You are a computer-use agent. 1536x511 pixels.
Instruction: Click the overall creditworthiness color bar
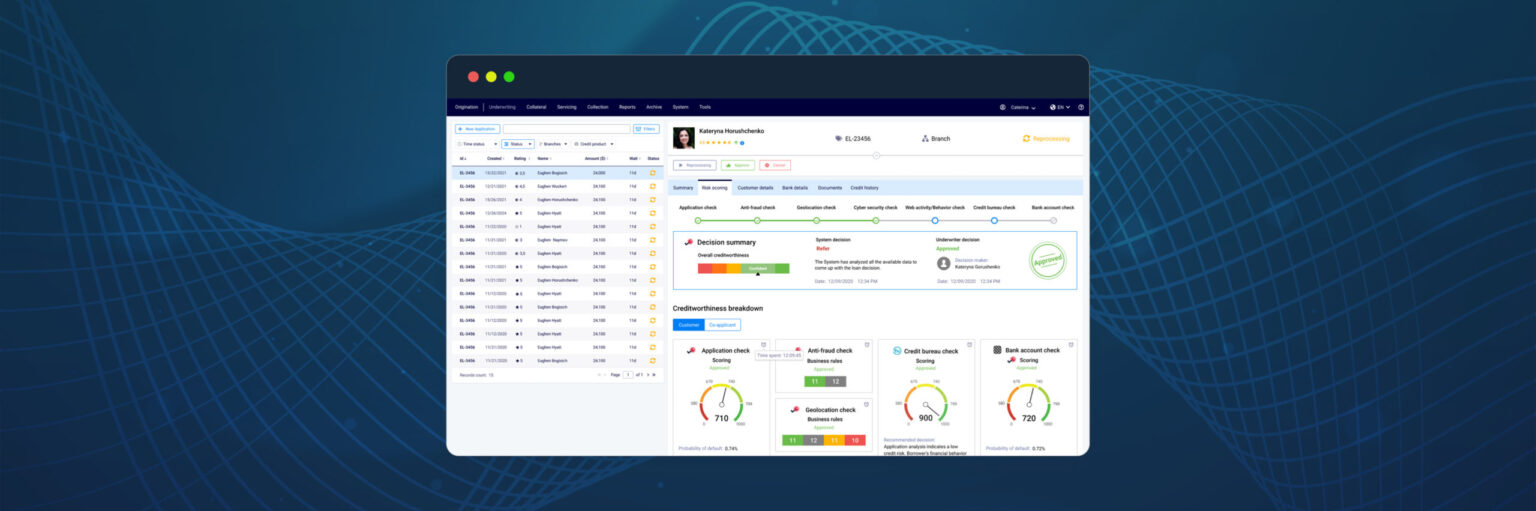[x=744, y=268]
